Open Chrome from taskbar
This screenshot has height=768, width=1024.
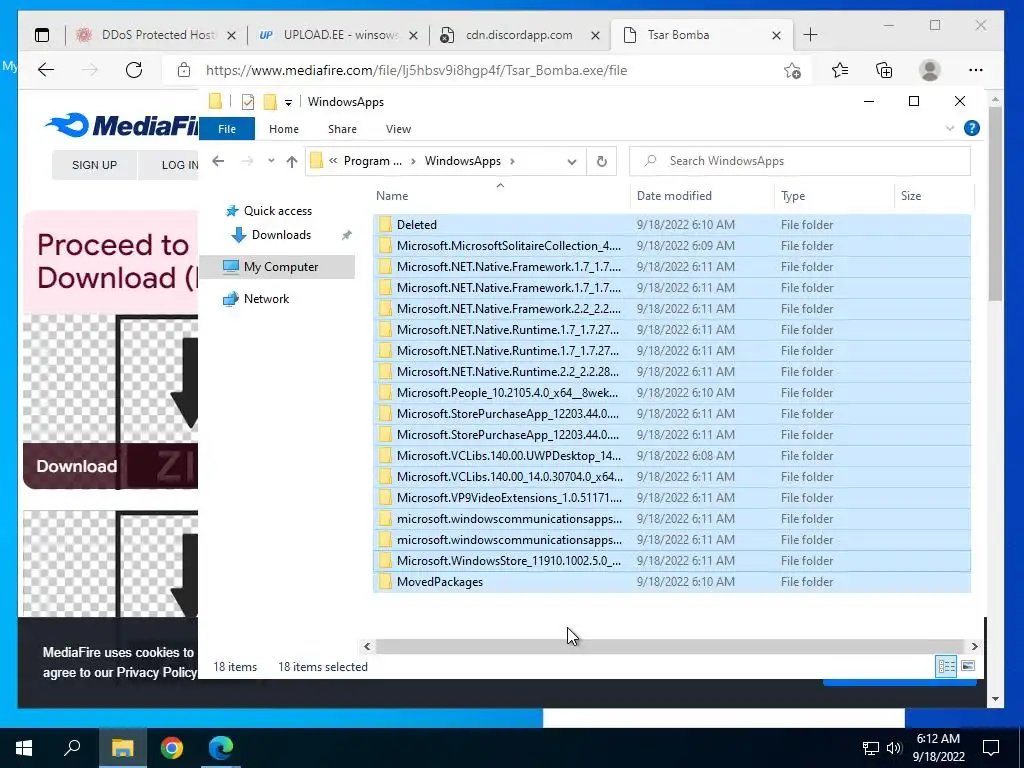tap(172, 748)
